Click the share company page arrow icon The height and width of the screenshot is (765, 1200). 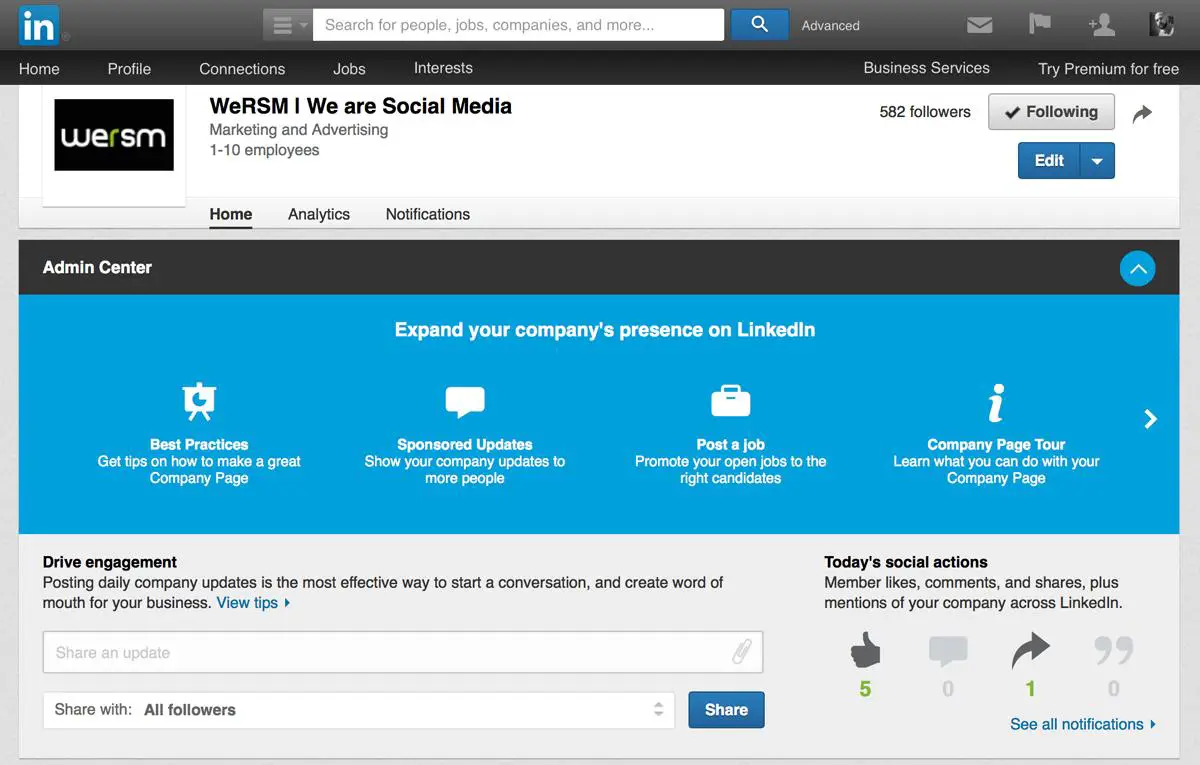1142,114
